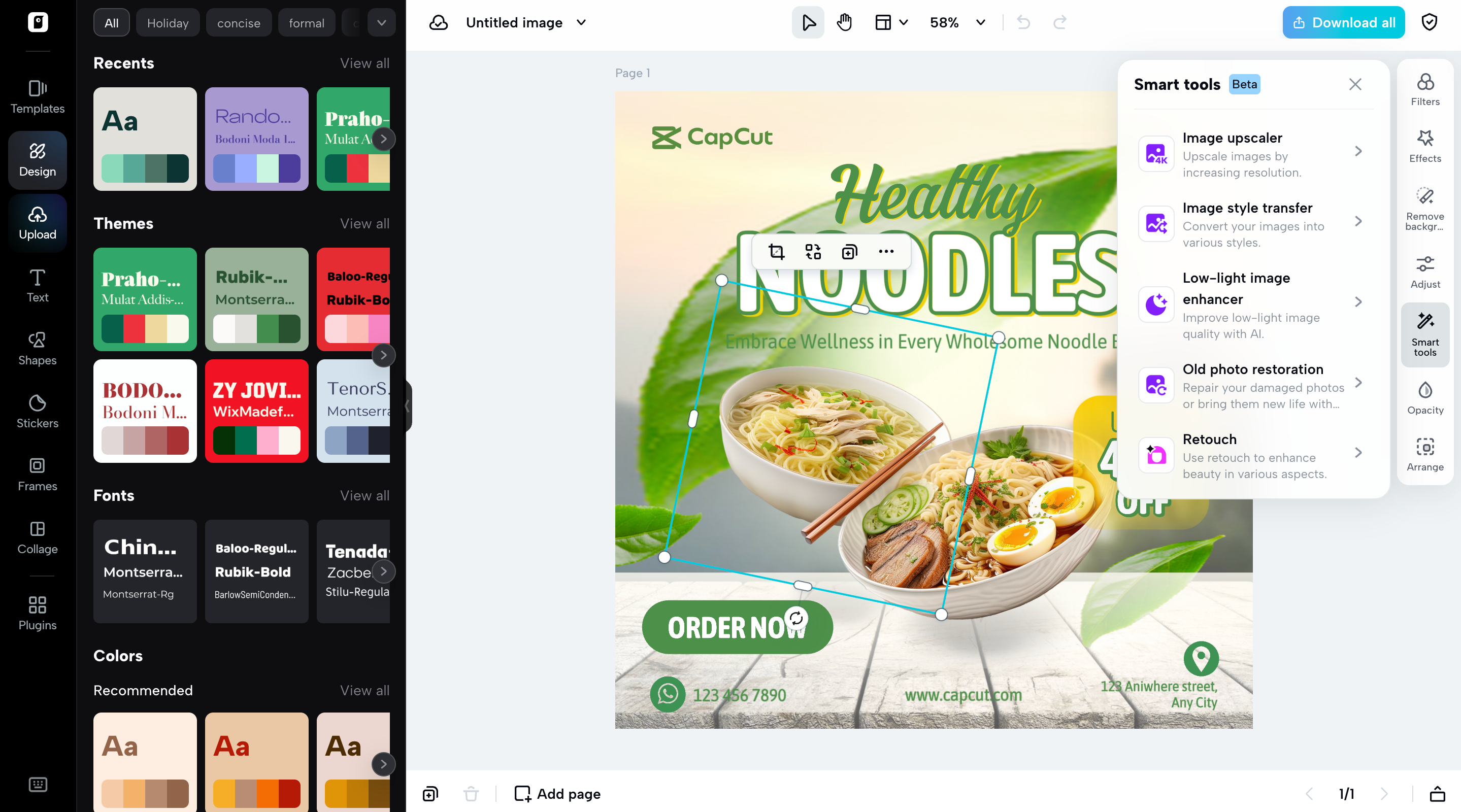
Task: Toggle the Smart tools sidebar button
Action: click(x=1424, y=334)
